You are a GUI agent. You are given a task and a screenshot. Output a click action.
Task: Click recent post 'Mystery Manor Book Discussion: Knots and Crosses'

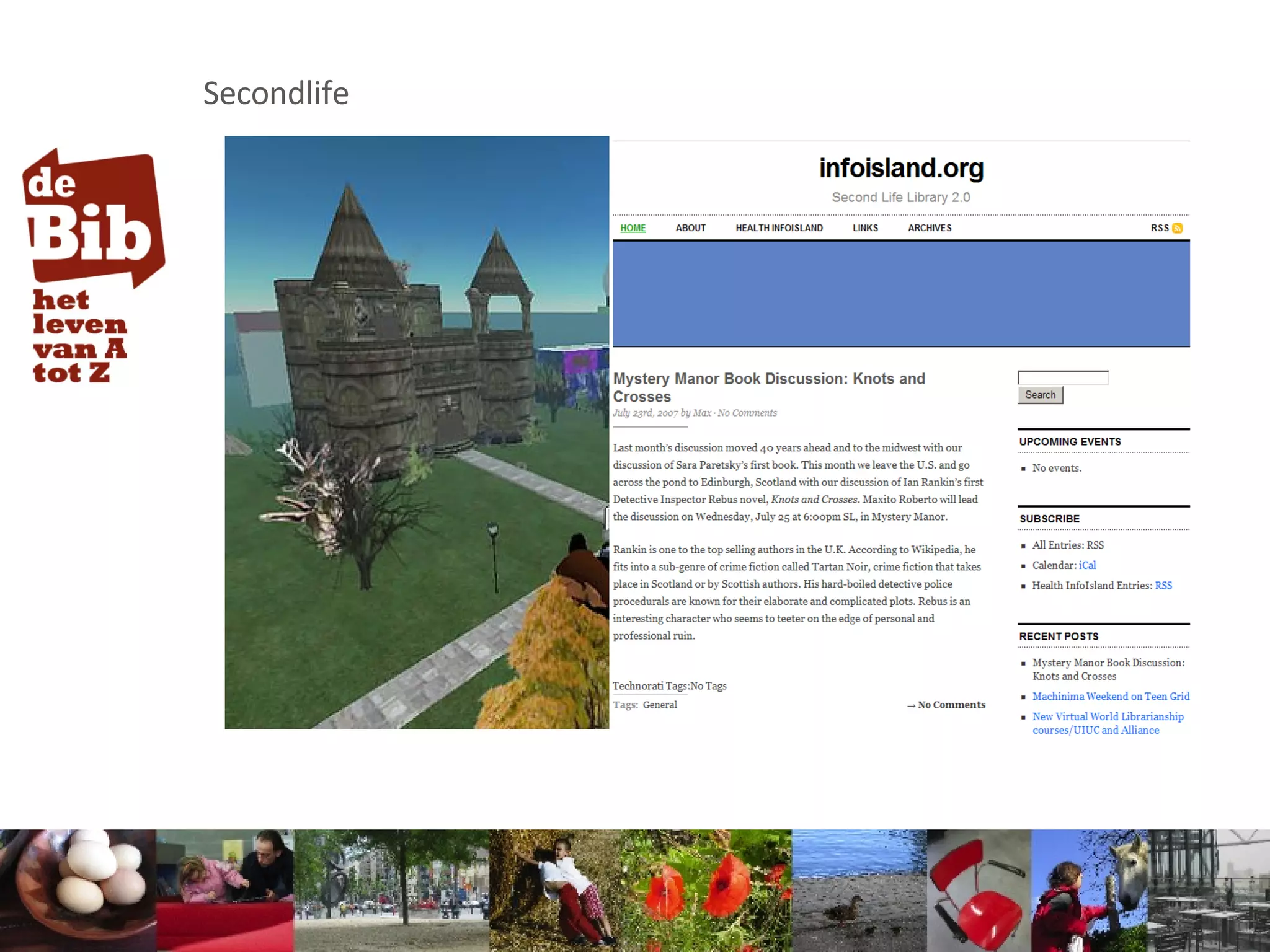(1108, 669)
